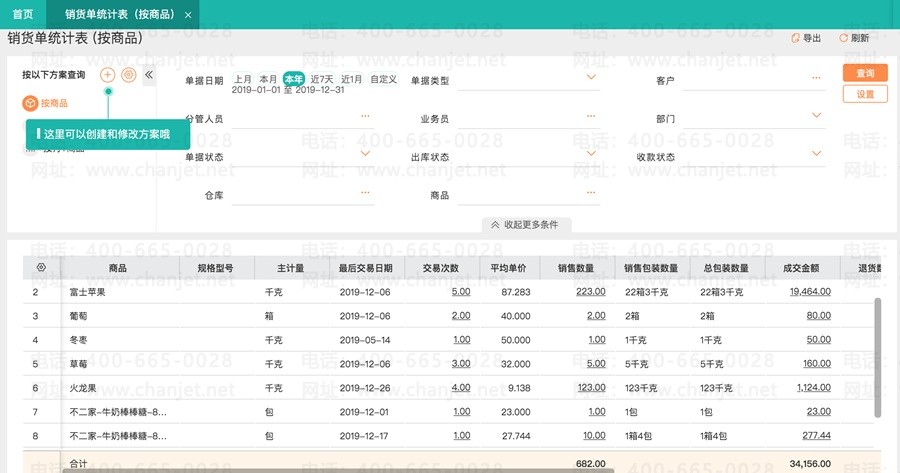Image resolution: width=900 pixels, height=473 pixels.
Task: Close the 销货单统计表 tab with X
Action: pos(187,14)
